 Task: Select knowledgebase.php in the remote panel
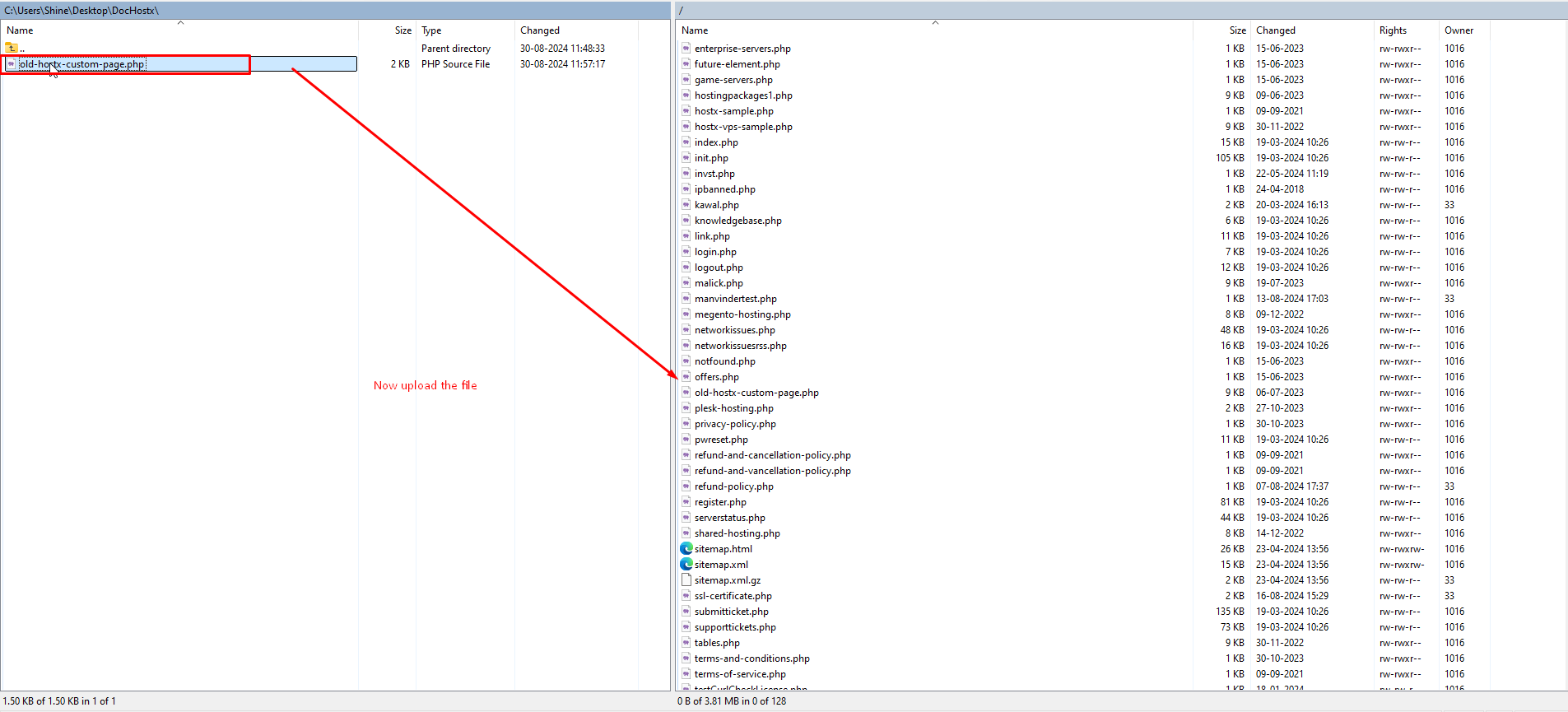(x=737, y=221)
